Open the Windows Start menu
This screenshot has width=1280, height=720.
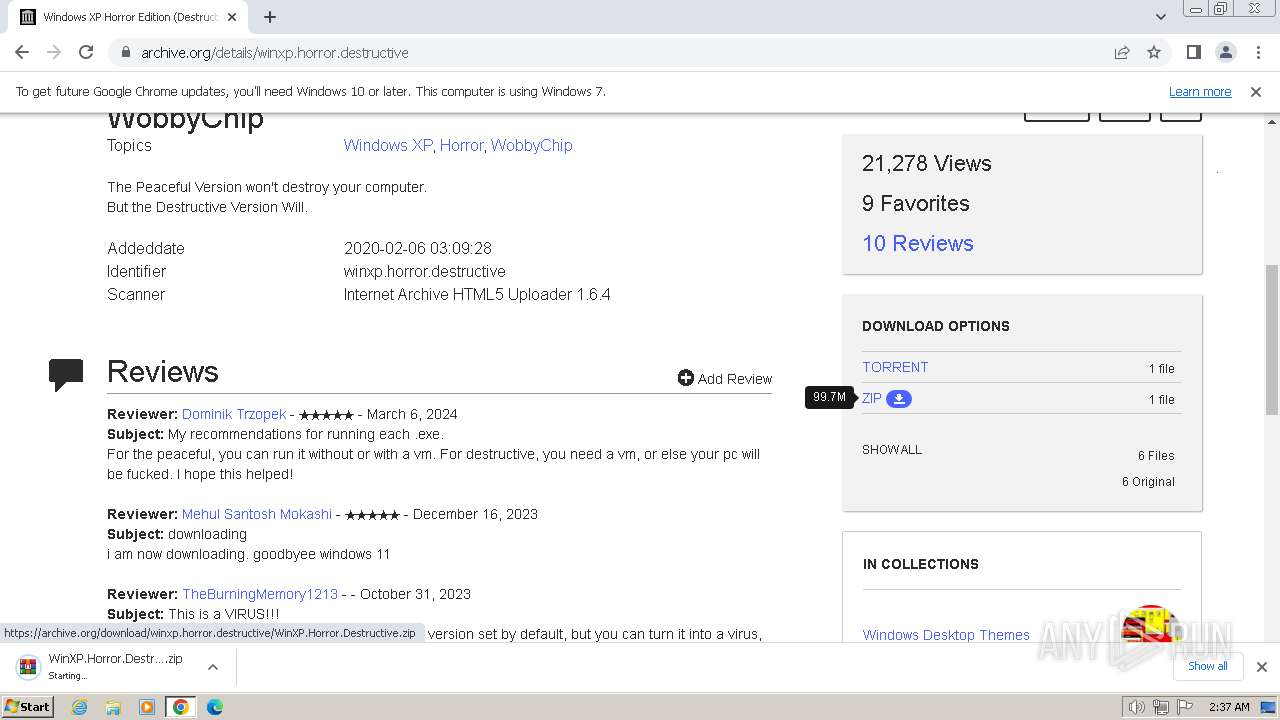coord(28,706)
